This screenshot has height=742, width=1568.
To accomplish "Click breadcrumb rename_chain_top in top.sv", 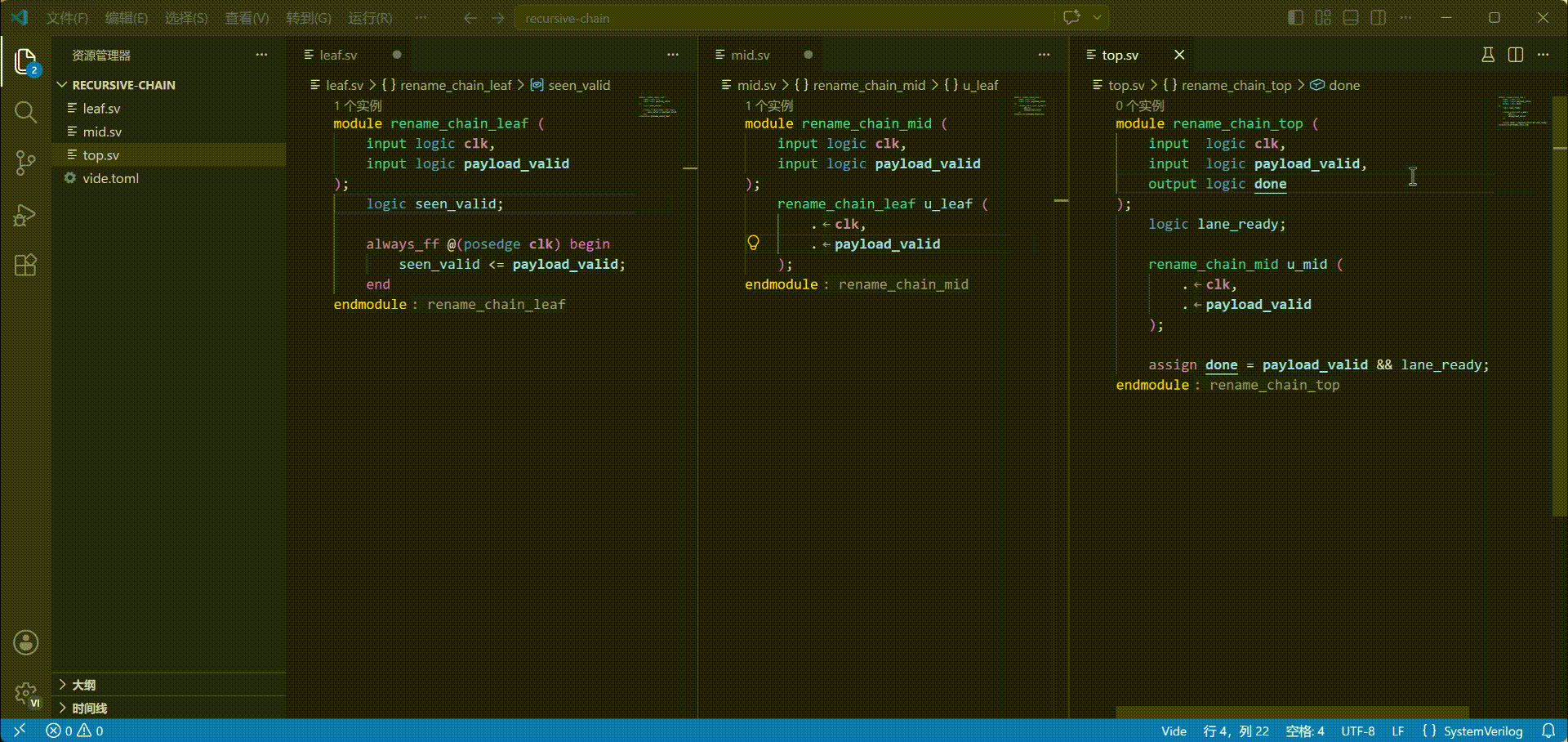I will (1236, 85).
